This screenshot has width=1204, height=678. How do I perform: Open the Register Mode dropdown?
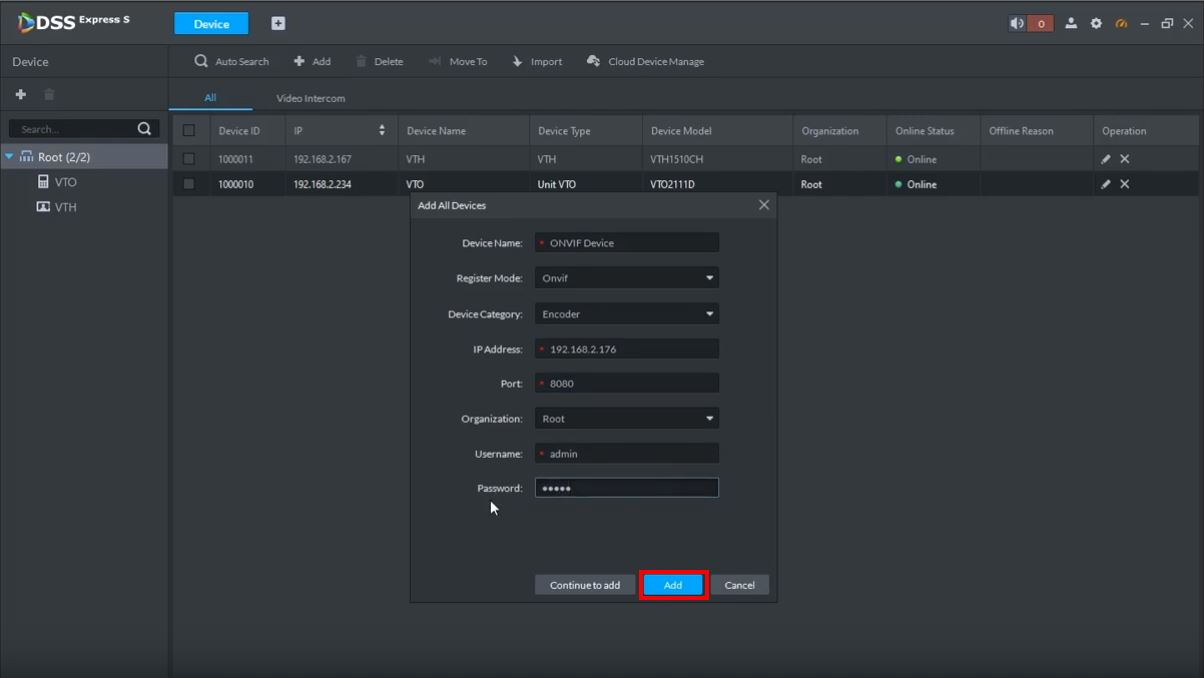(x=626, y=278)
